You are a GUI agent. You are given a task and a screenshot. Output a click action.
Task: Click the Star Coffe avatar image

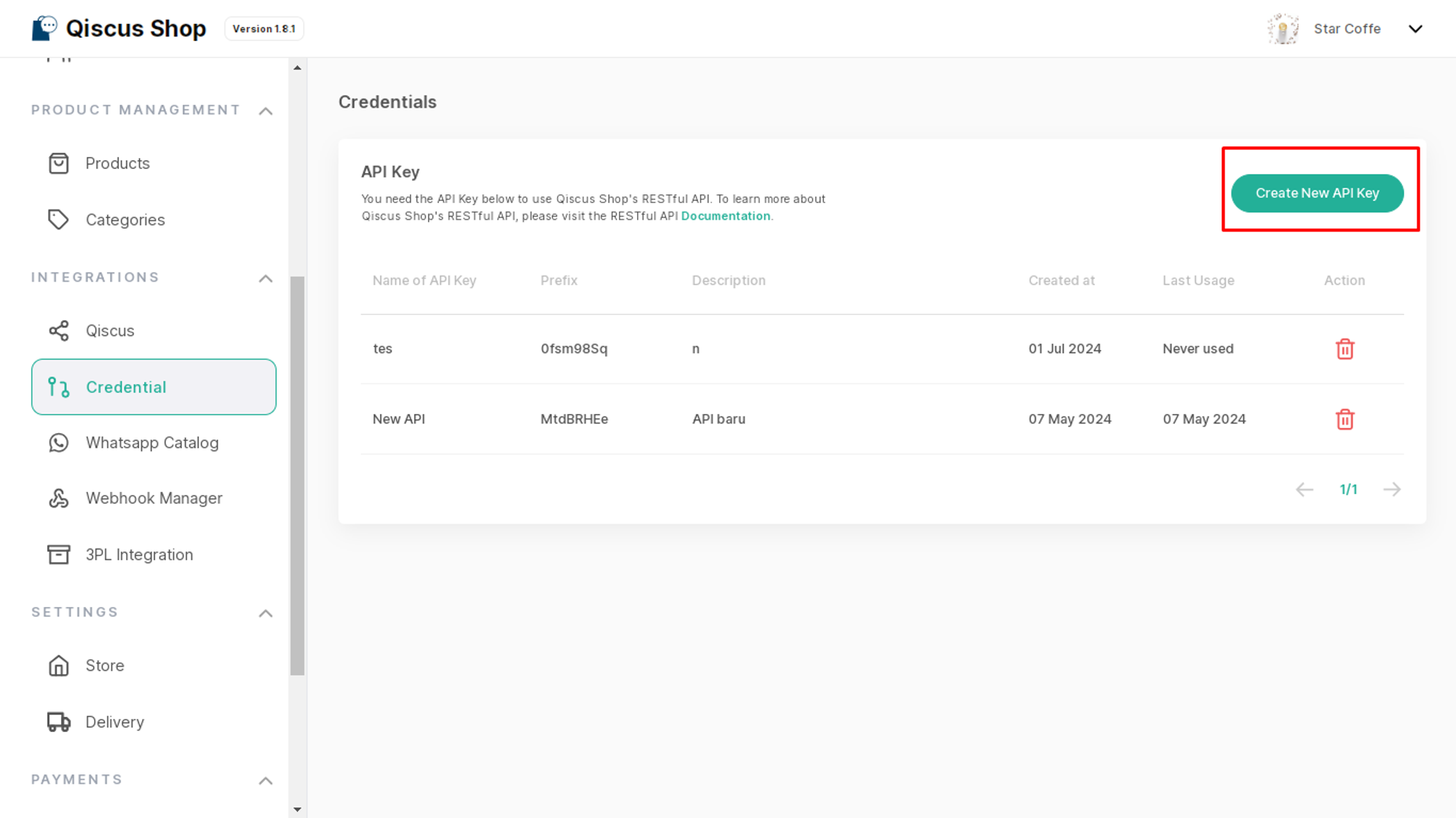point(1283,29)
